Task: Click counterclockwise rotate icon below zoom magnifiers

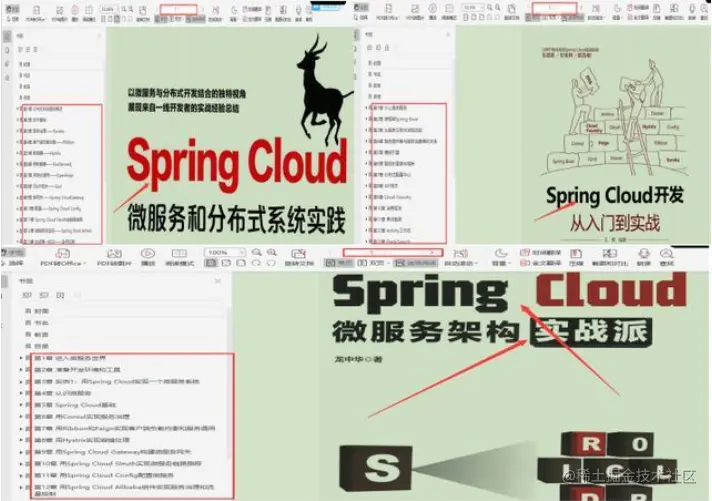Action: coord(257,263)
